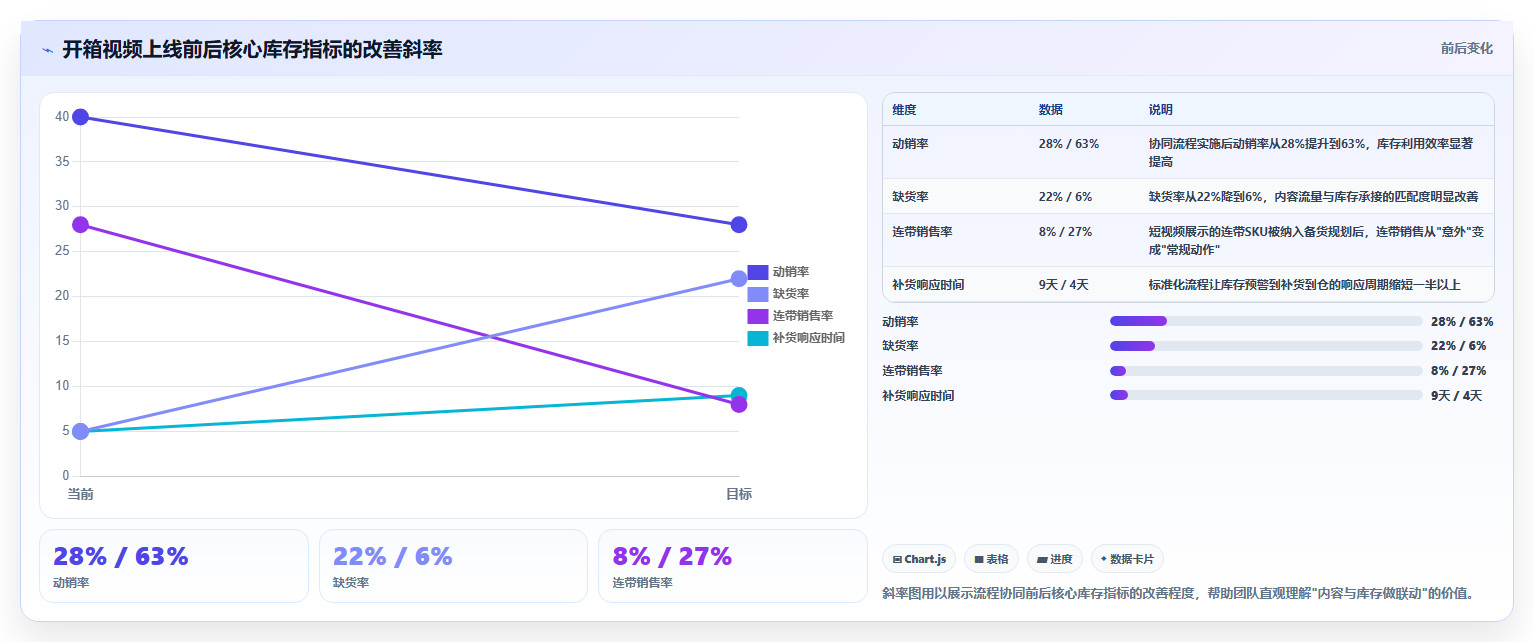Viewport: 1534px width, 642px height.
Task: Click the 补货响应时间 cell in the table
Action: (956, 284)
